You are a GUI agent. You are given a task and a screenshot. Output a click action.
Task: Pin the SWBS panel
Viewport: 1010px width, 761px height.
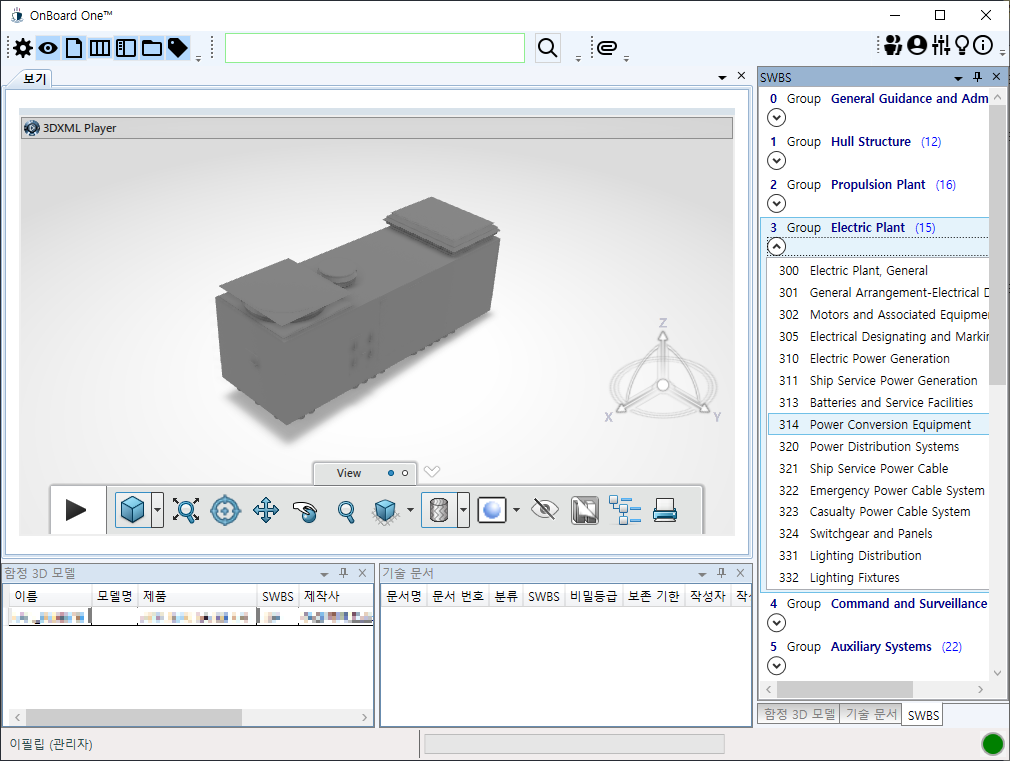(x=977, y=77)
